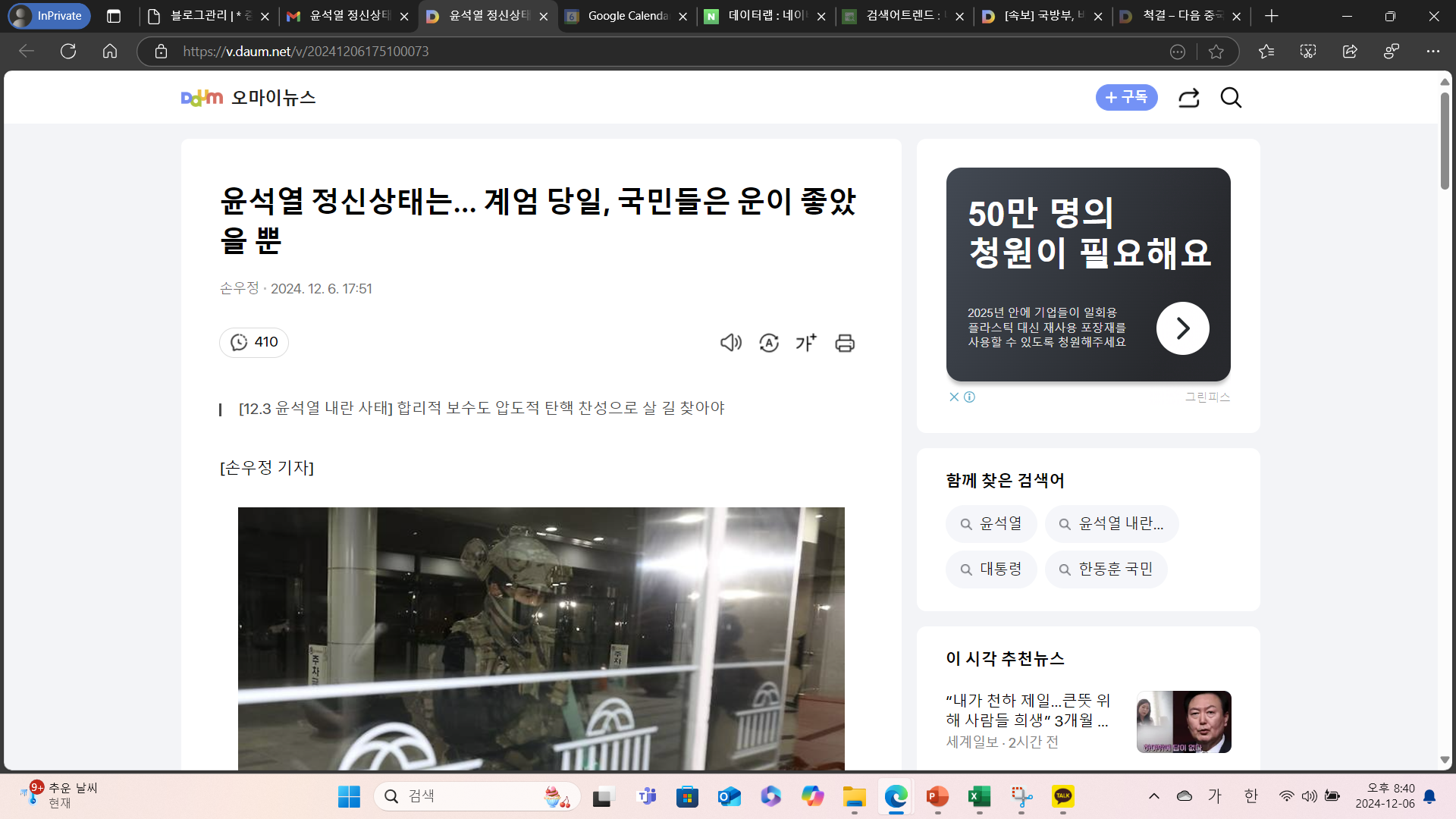
Task: Open the ad arrow circle button
Action: [x=1182, y=328]
